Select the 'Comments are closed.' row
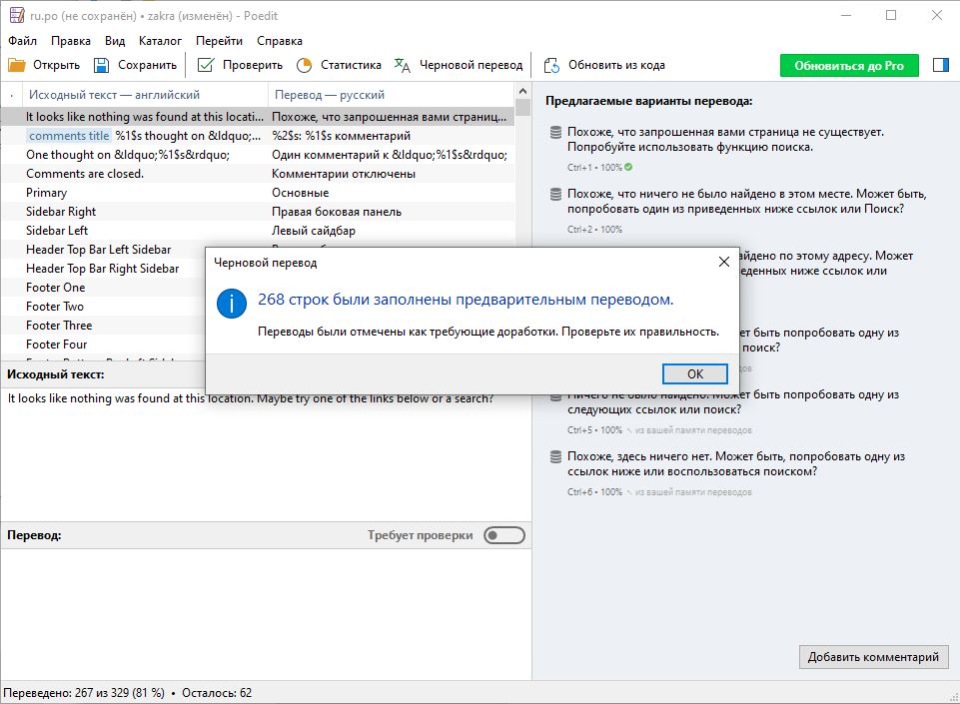Viewport: 960px width, 704px height. [x=85, y=174]
